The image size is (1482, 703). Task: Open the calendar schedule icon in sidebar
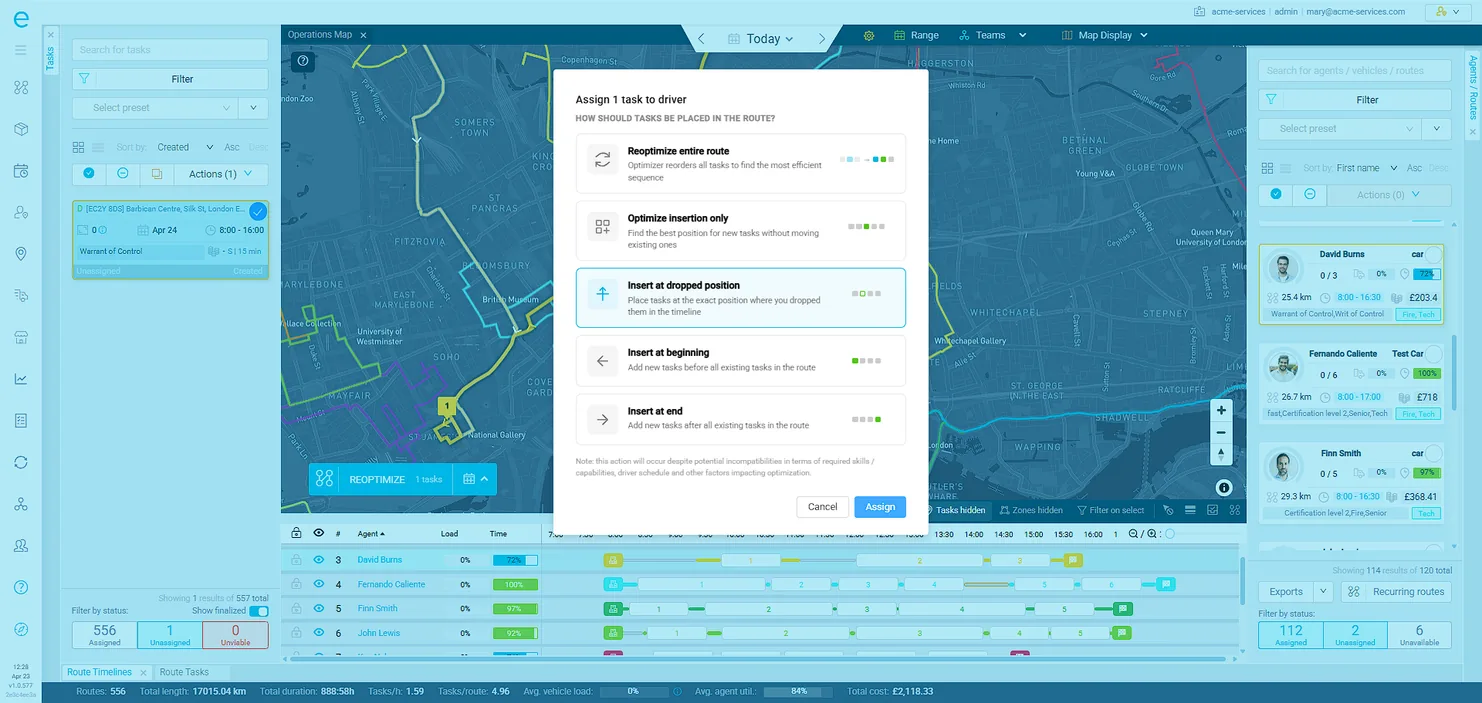[x=20, y=171]
